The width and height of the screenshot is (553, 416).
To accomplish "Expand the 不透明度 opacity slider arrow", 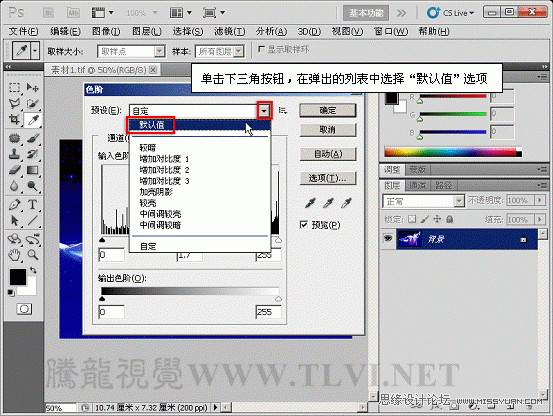I will (540, 200).
